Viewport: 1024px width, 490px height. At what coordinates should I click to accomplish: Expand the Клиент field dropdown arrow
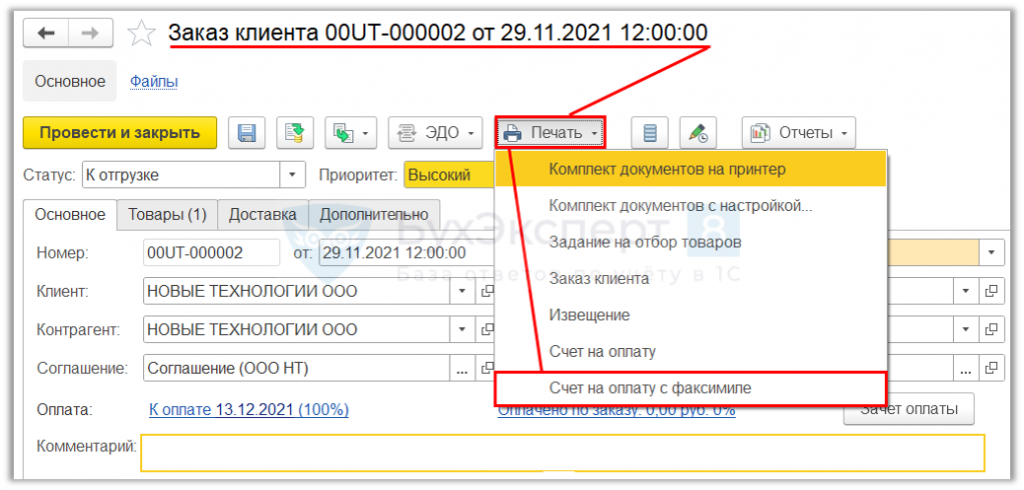(x=462, y=291)
